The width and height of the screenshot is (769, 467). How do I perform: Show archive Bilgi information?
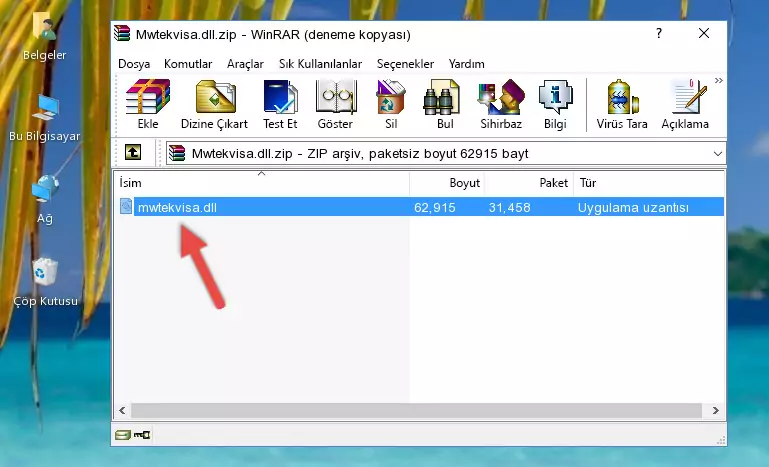tap(555, 104)
